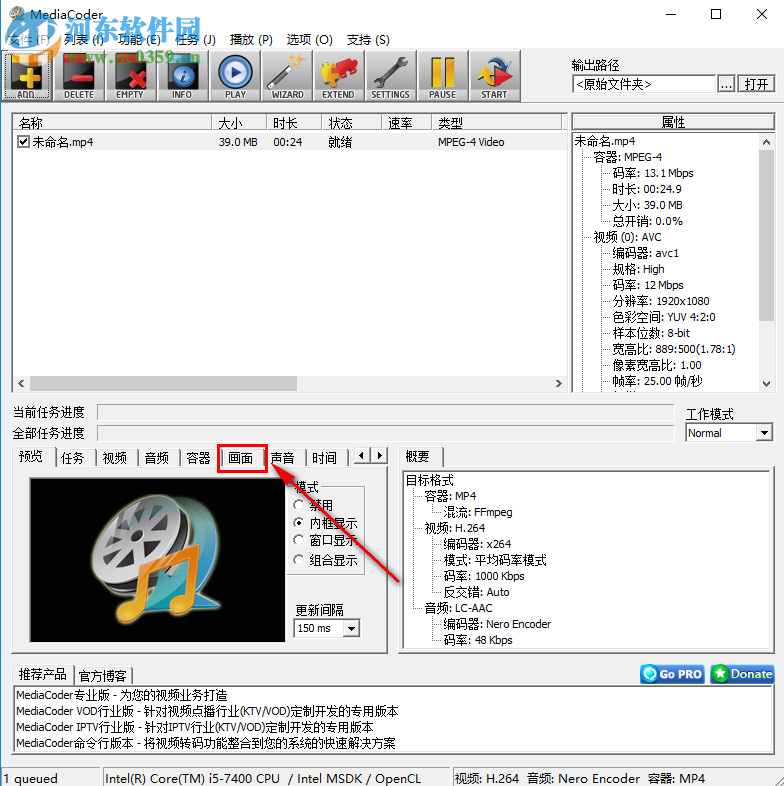Click the properties panel scroll down arrow

(x=766, y=383)
